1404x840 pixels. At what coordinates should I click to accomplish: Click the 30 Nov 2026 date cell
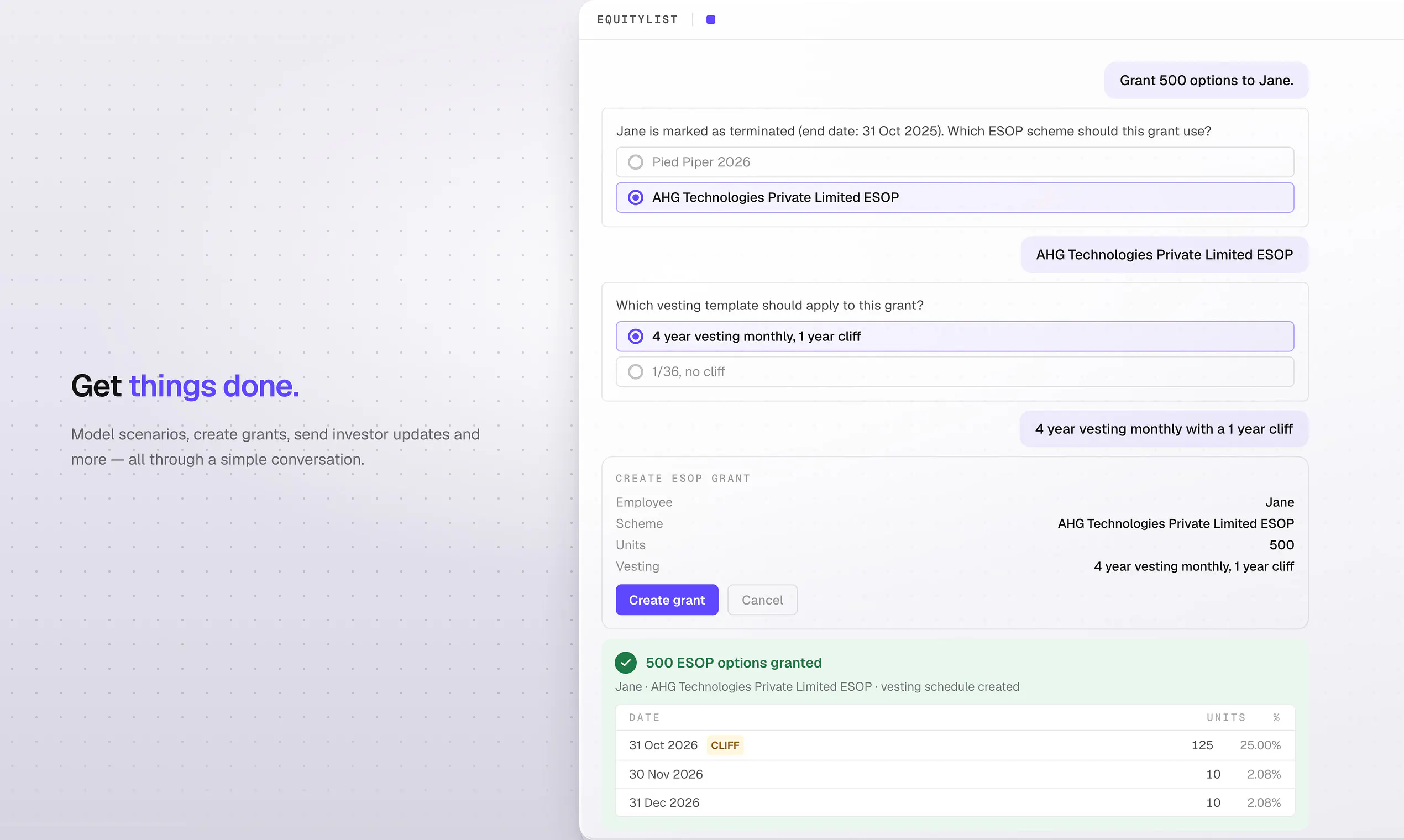(666, 774)
